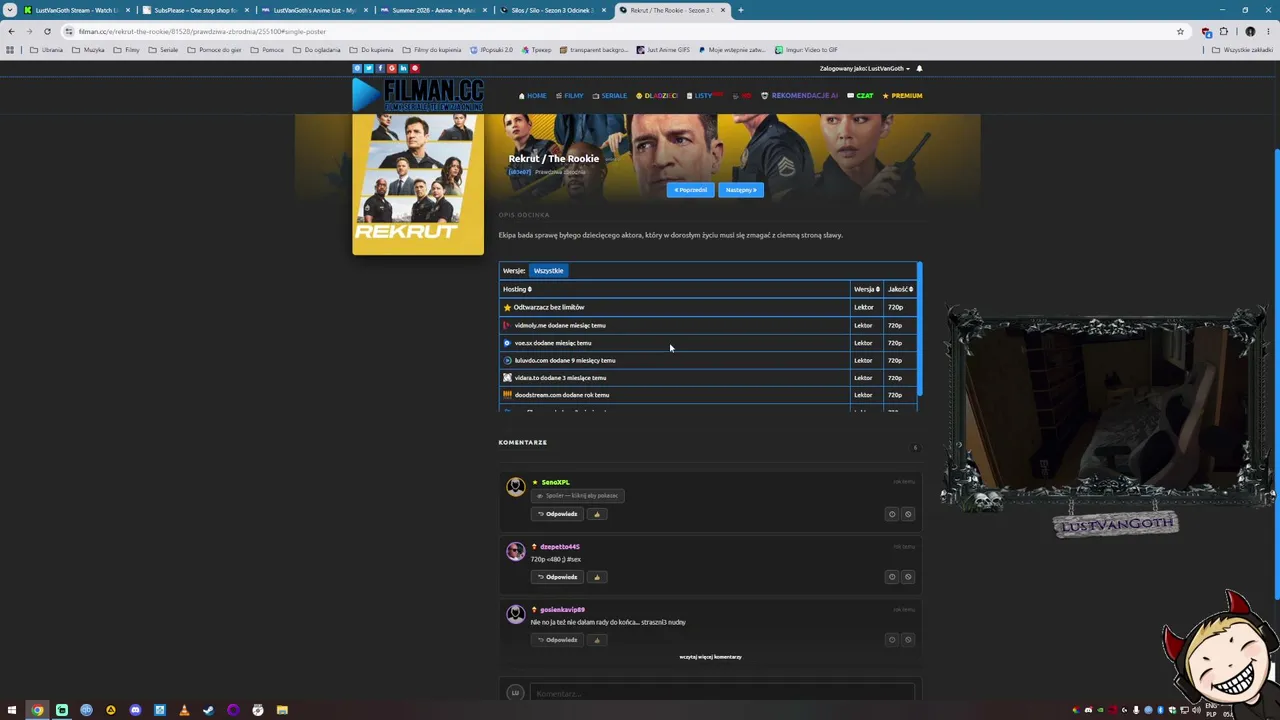Reveal SenoXPL's hidden spoiler comment
Screen dimensions: 1280x720
(x=578, y=496)
